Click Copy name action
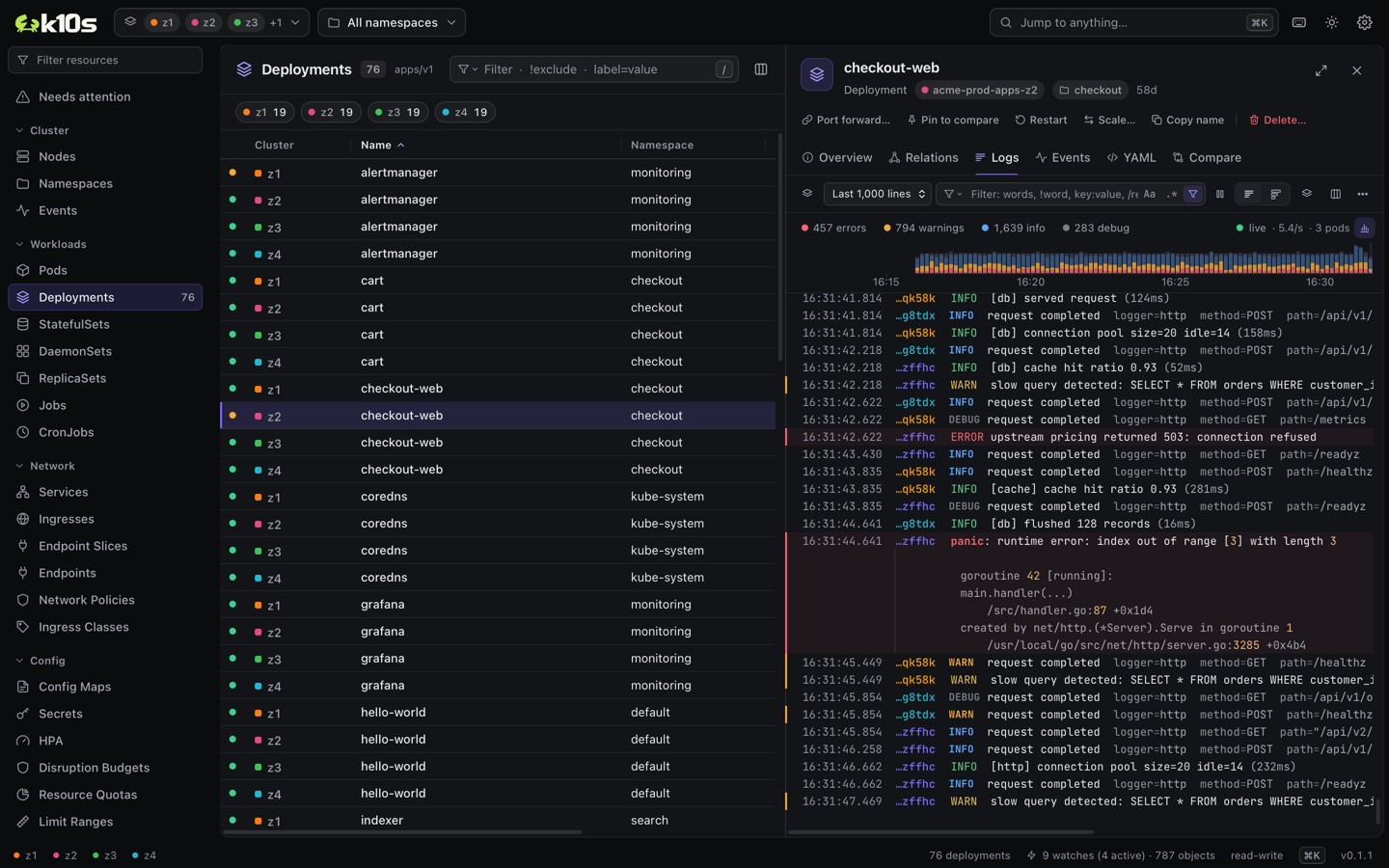Image resolution: width=1389 pixels, height=868 pixels. point(1187,120)
